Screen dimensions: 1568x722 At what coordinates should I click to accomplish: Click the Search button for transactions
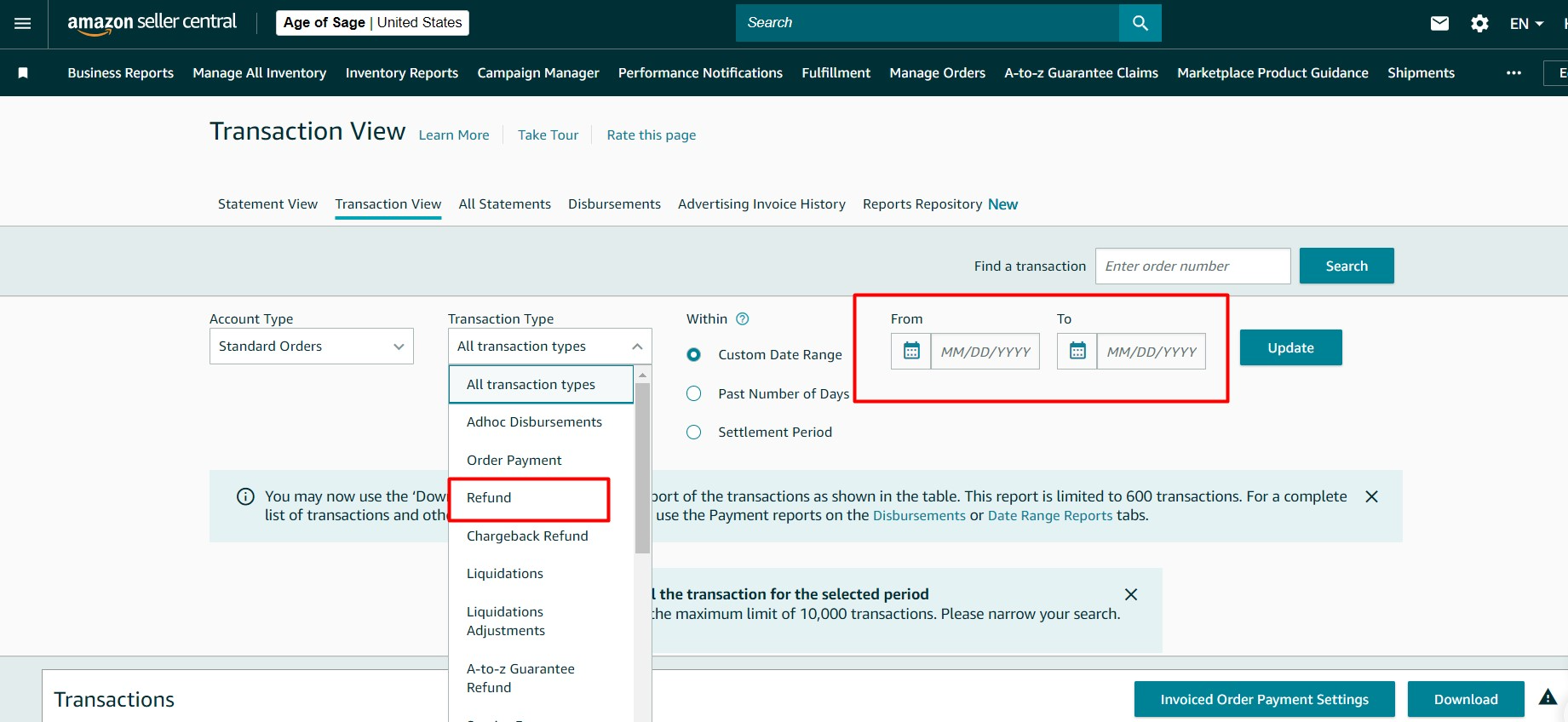click(1347, 266)
